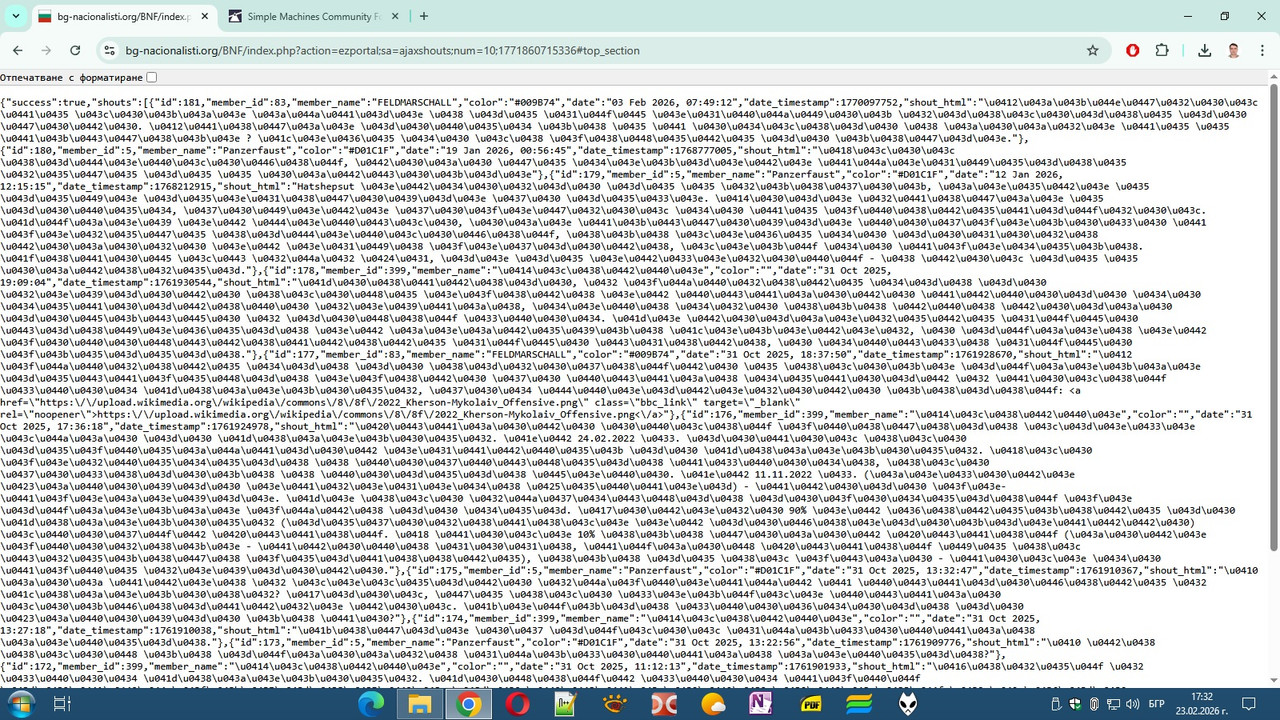
Task: Reload the current page
Action: [75, 50]
